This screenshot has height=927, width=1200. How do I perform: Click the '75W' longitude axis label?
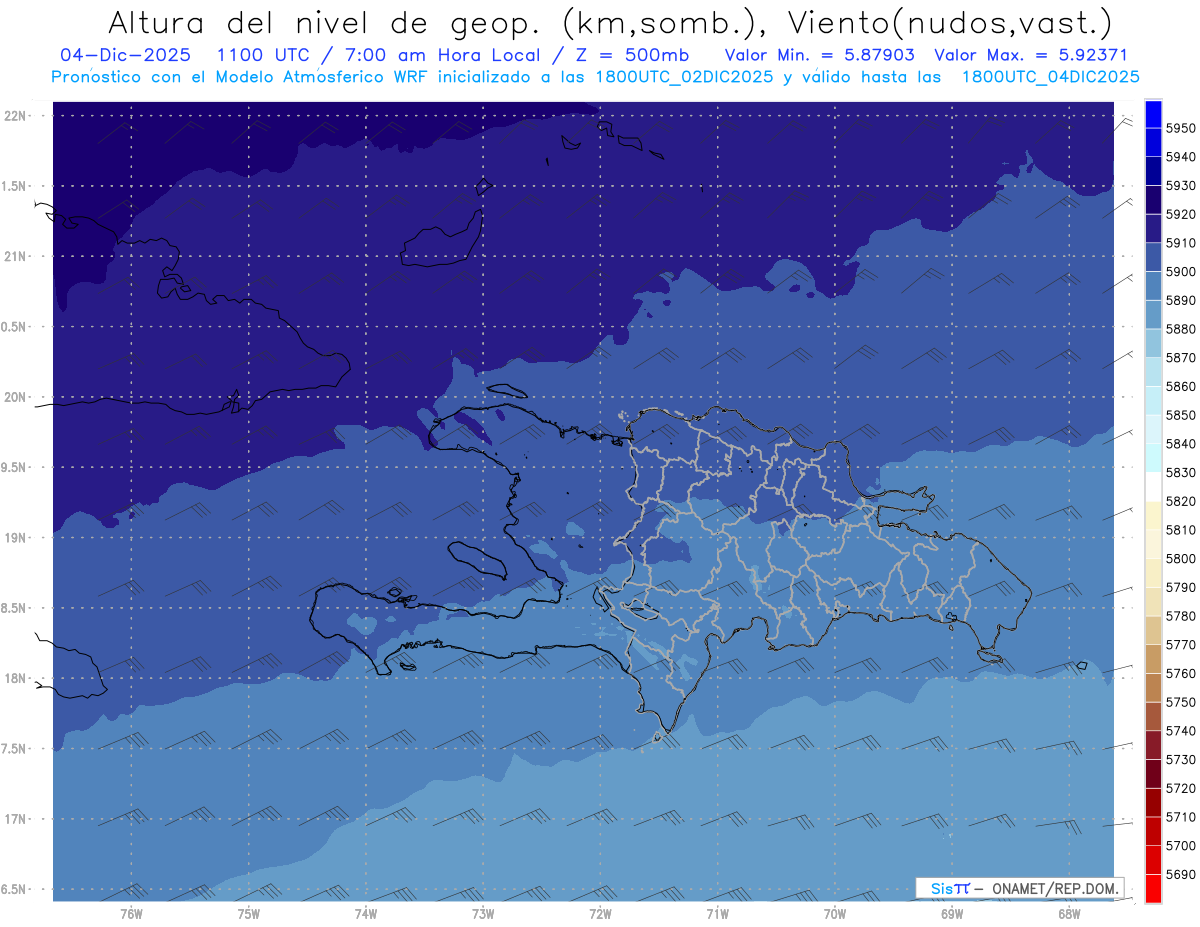[x=249, y=914]
